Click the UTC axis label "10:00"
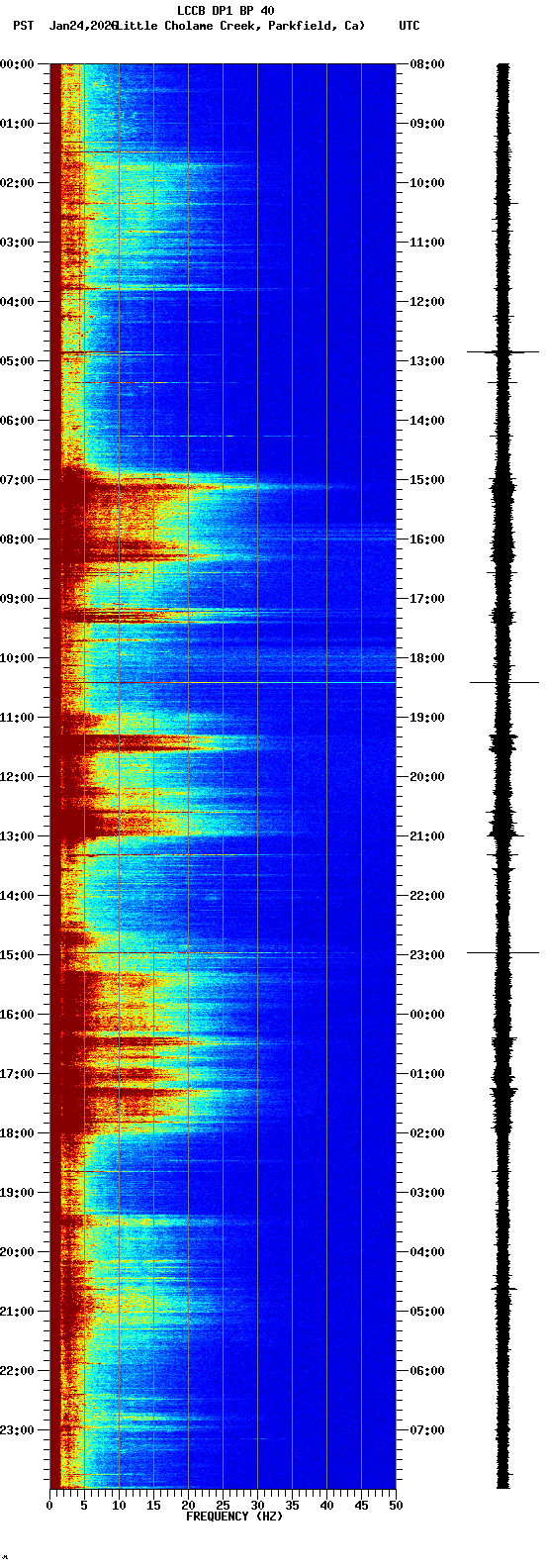The width and height of the screenshot is (546, 1568). (x=427, y=183)
